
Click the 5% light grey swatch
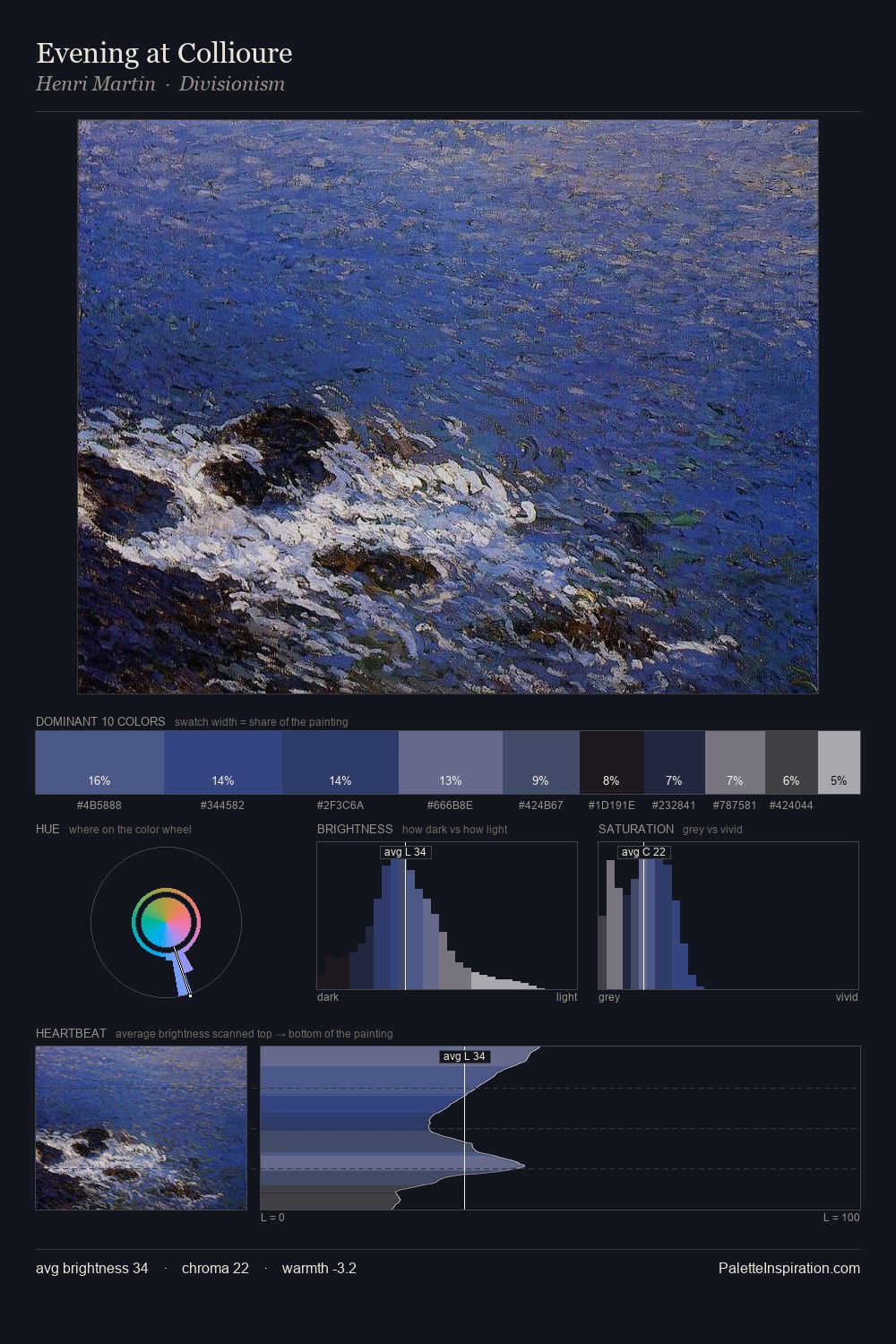tap(839, 762)
